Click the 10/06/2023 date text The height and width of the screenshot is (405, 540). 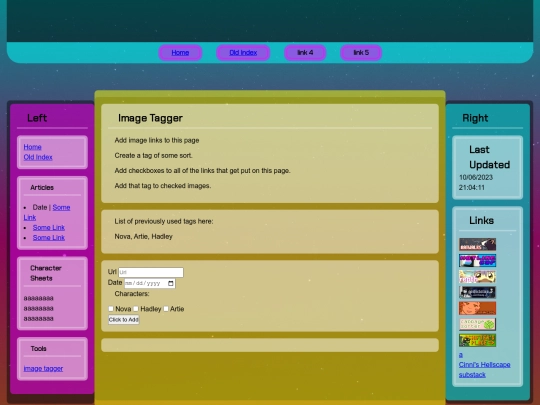(476, 177)
